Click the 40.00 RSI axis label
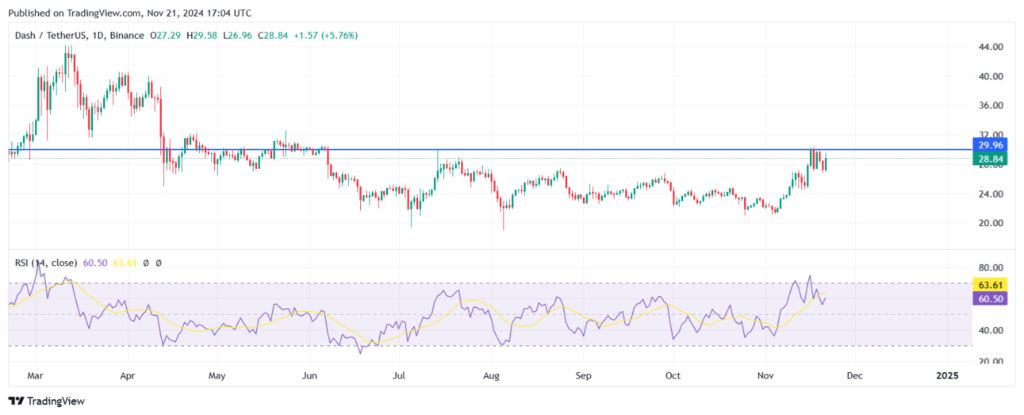The height and width of the screenshot is (415, 1024). click(990, 330)
